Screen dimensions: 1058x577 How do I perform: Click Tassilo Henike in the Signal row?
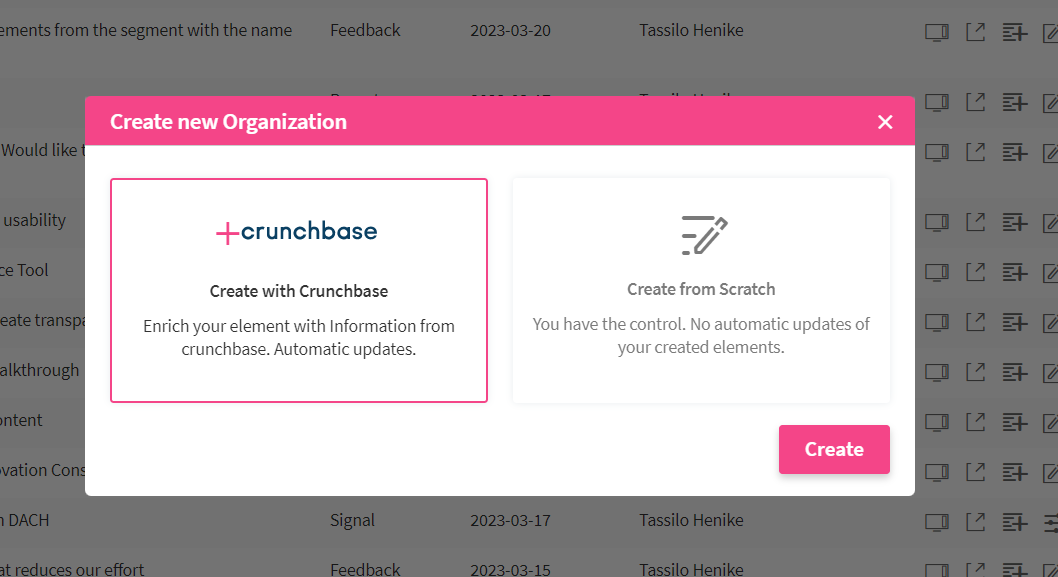point(691,520)
